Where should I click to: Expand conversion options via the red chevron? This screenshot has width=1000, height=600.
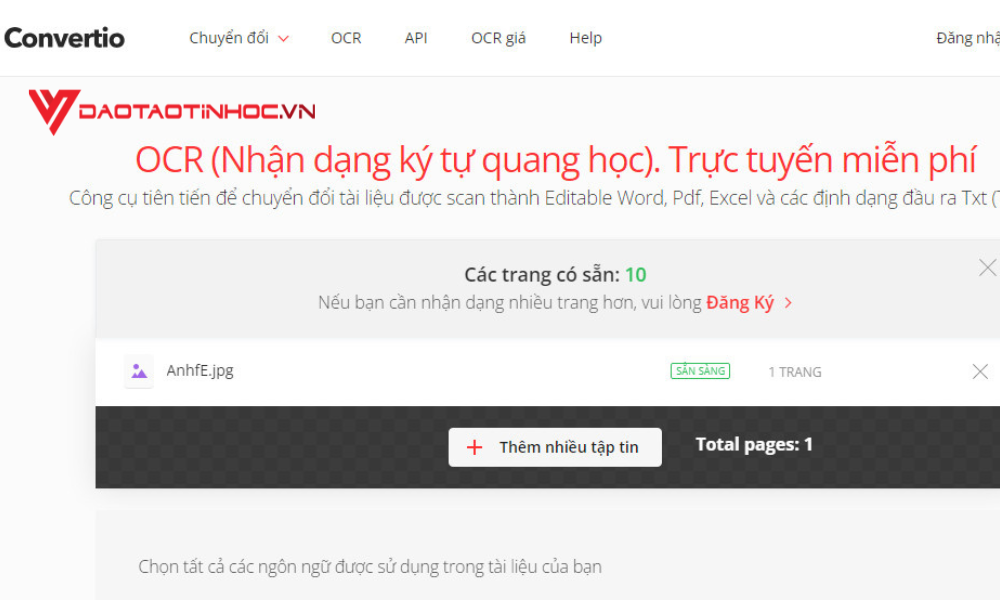click(283, 39)
